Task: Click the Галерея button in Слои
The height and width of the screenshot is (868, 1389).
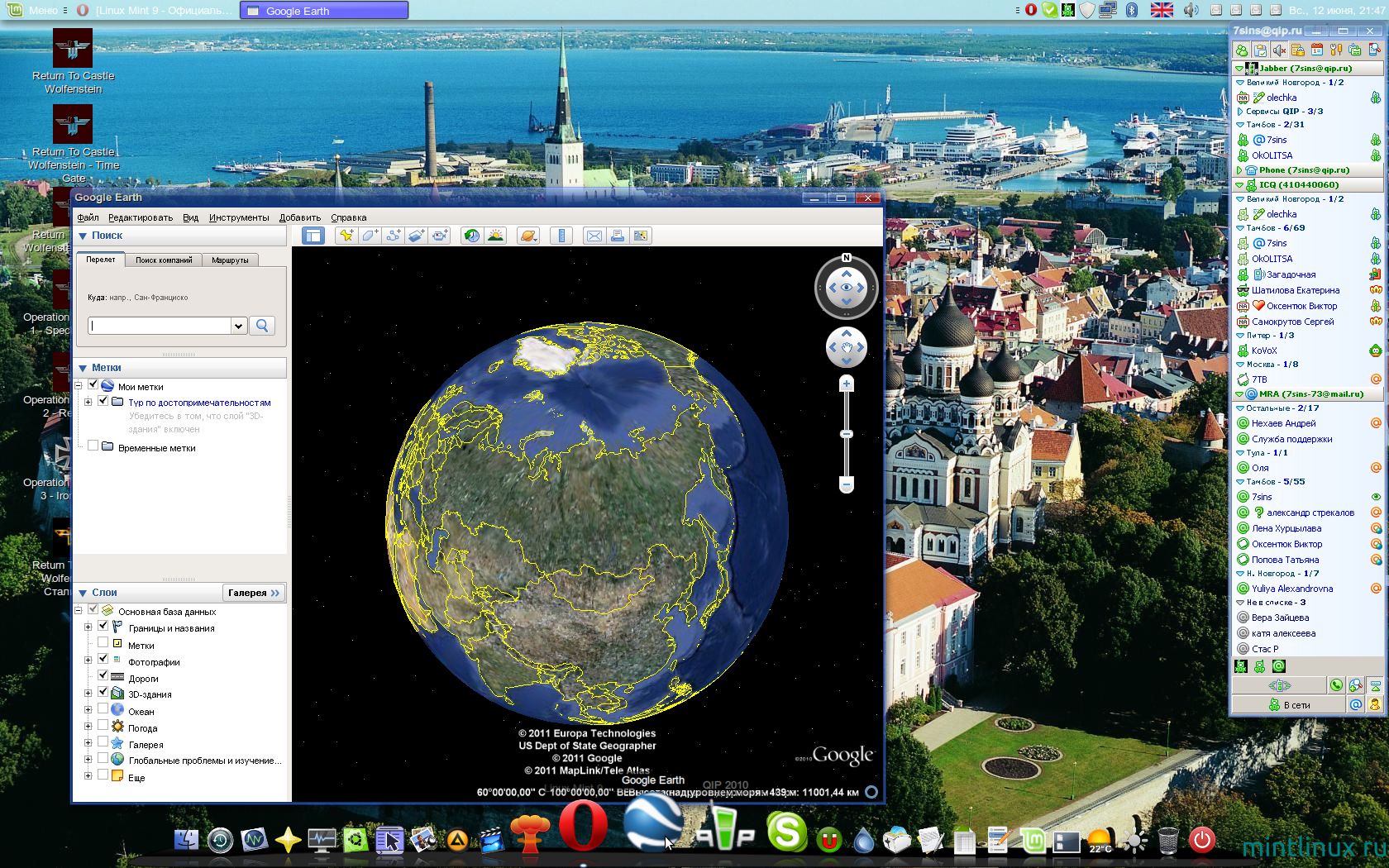Action: (254, 593)
